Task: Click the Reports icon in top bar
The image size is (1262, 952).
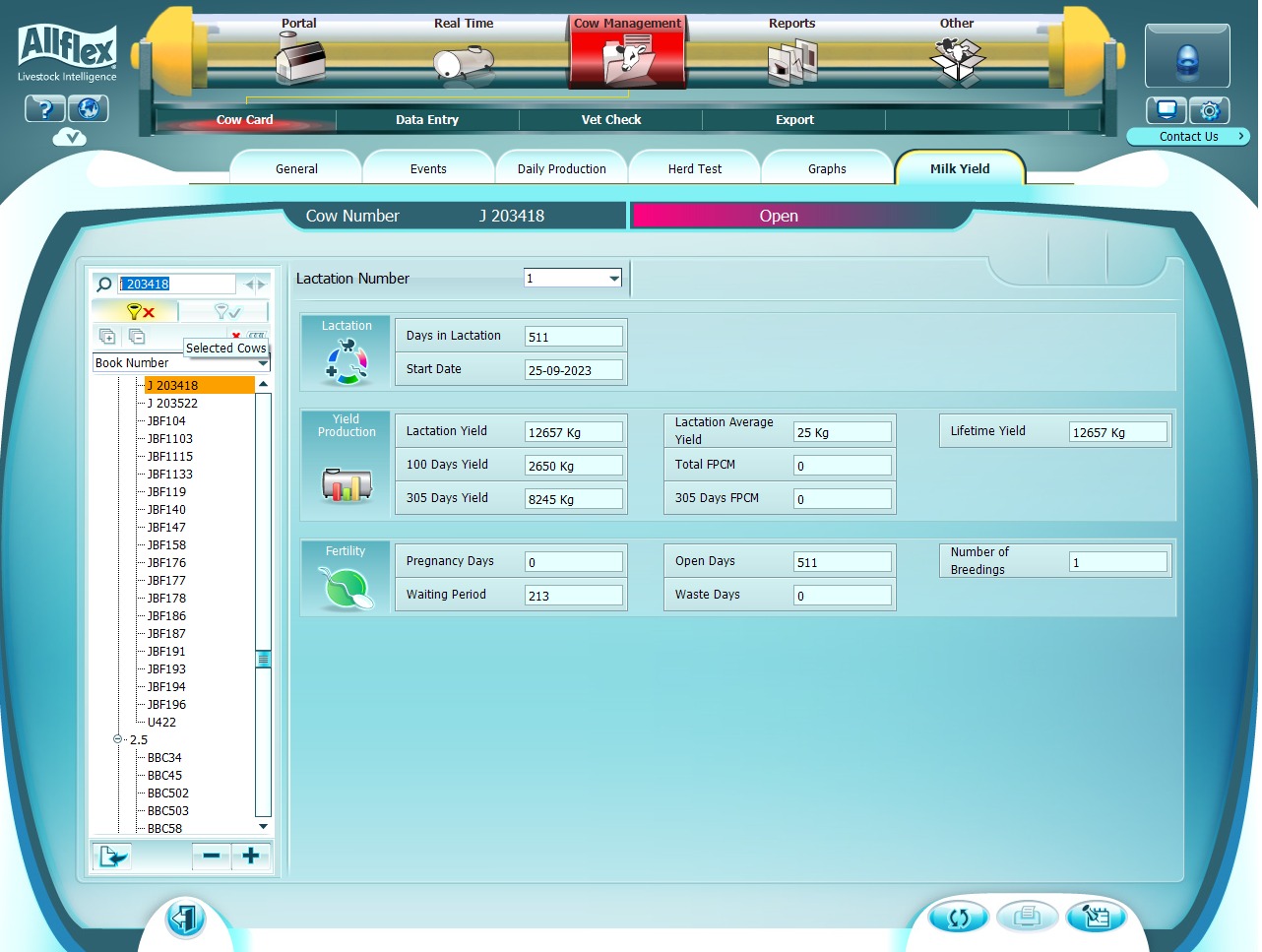Action: tap(792, 62)
